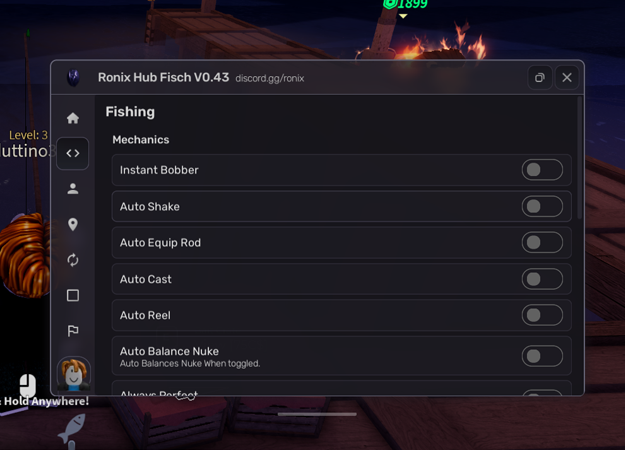
Task: Toggle Auto Equip Rod on
Action: click(542, 243)
